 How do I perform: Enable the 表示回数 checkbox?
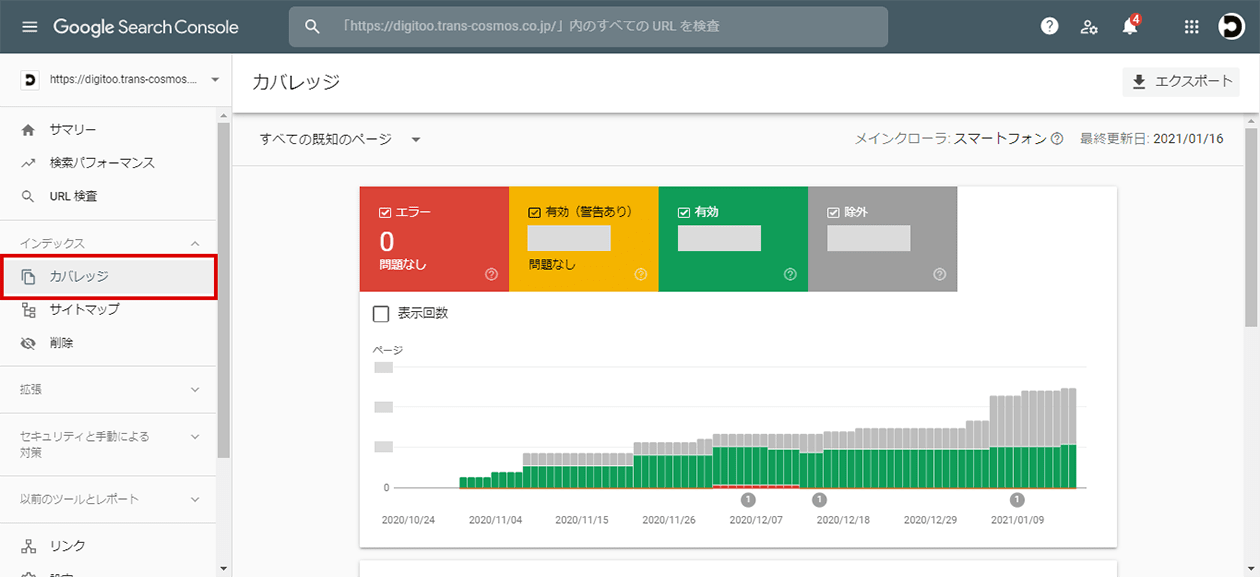381,314
